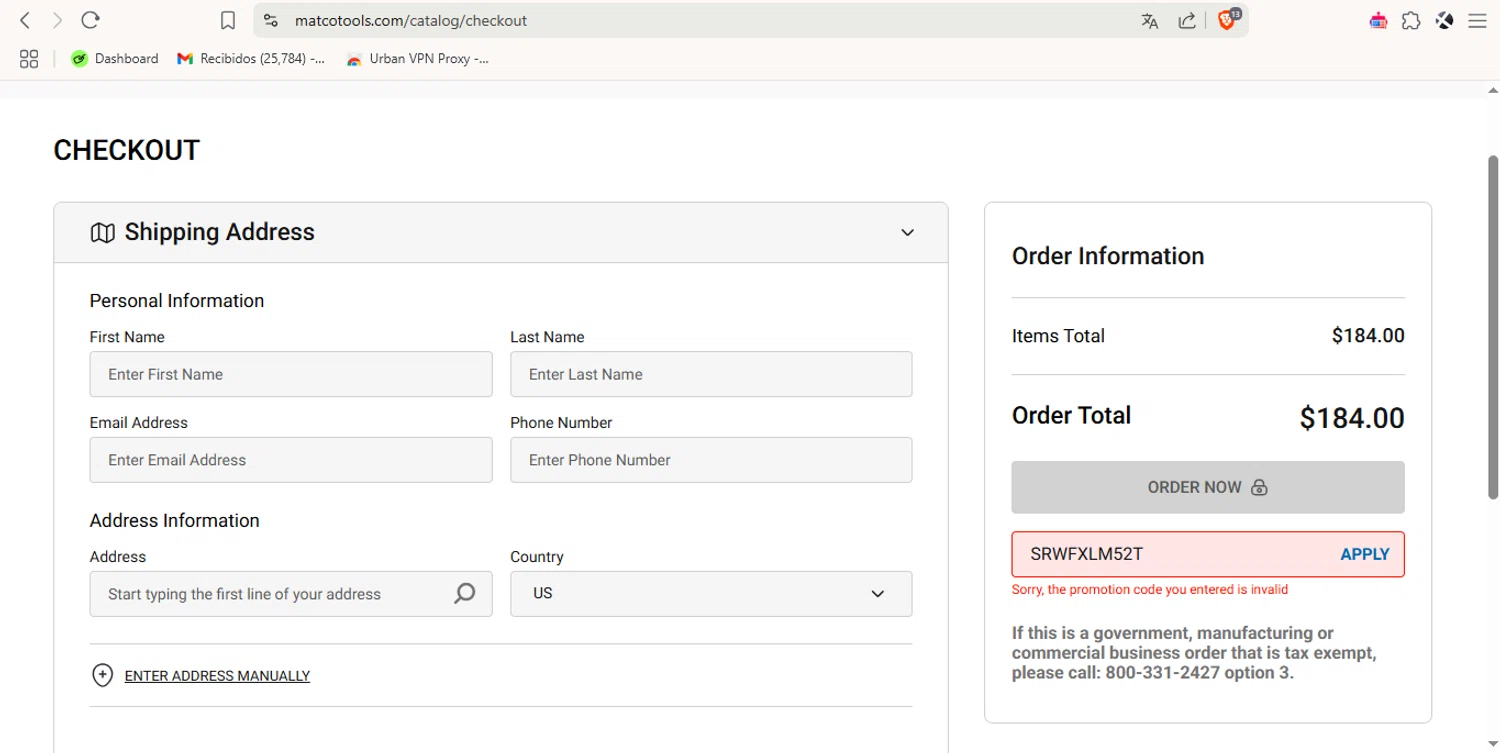1500x753 pixels.
Task: Click the page vertical scrollbar
Action: coord(1493,328)
